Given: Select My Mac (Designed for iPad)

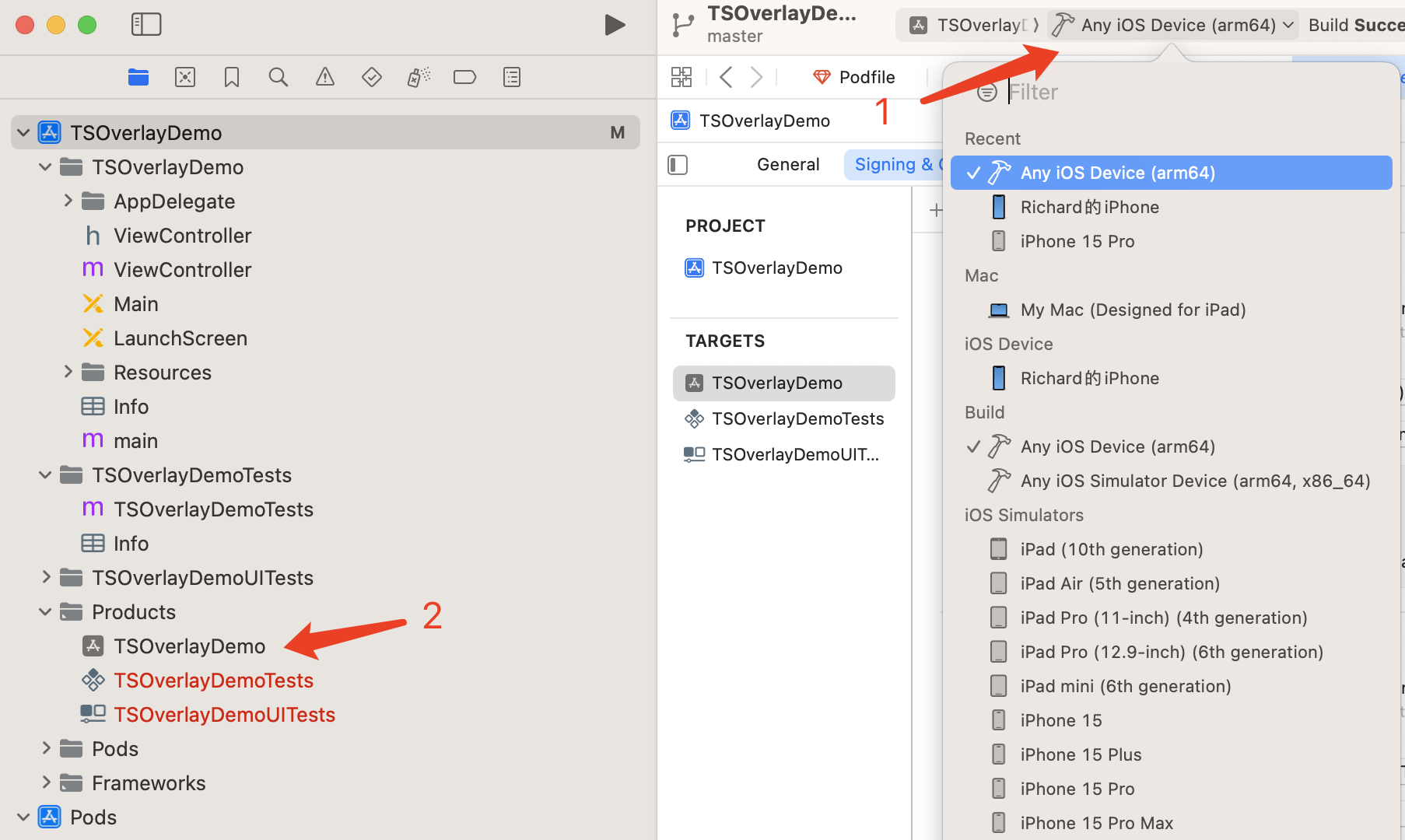Looking at the screenshot, I should click(x=1171, y=310).
